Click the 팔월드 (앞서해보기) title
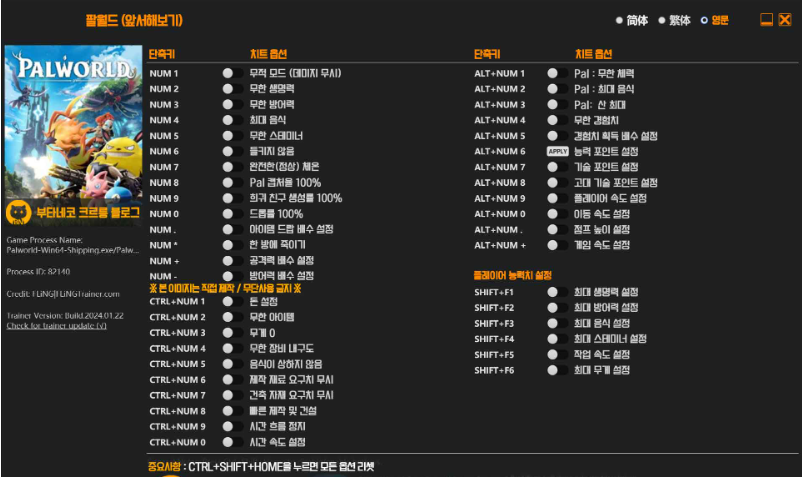 (x=134, y=20)
